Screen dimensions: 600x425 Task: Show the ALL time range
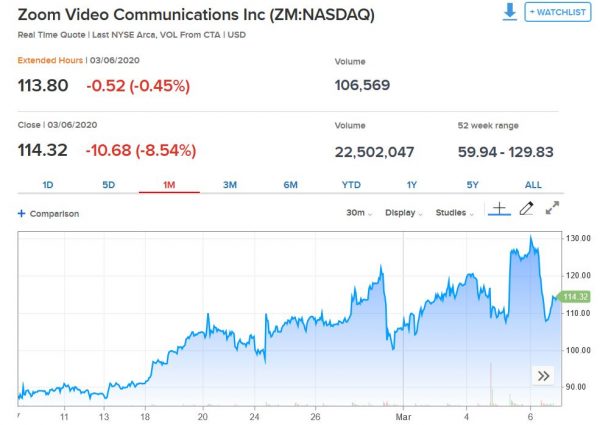(533, 185)
